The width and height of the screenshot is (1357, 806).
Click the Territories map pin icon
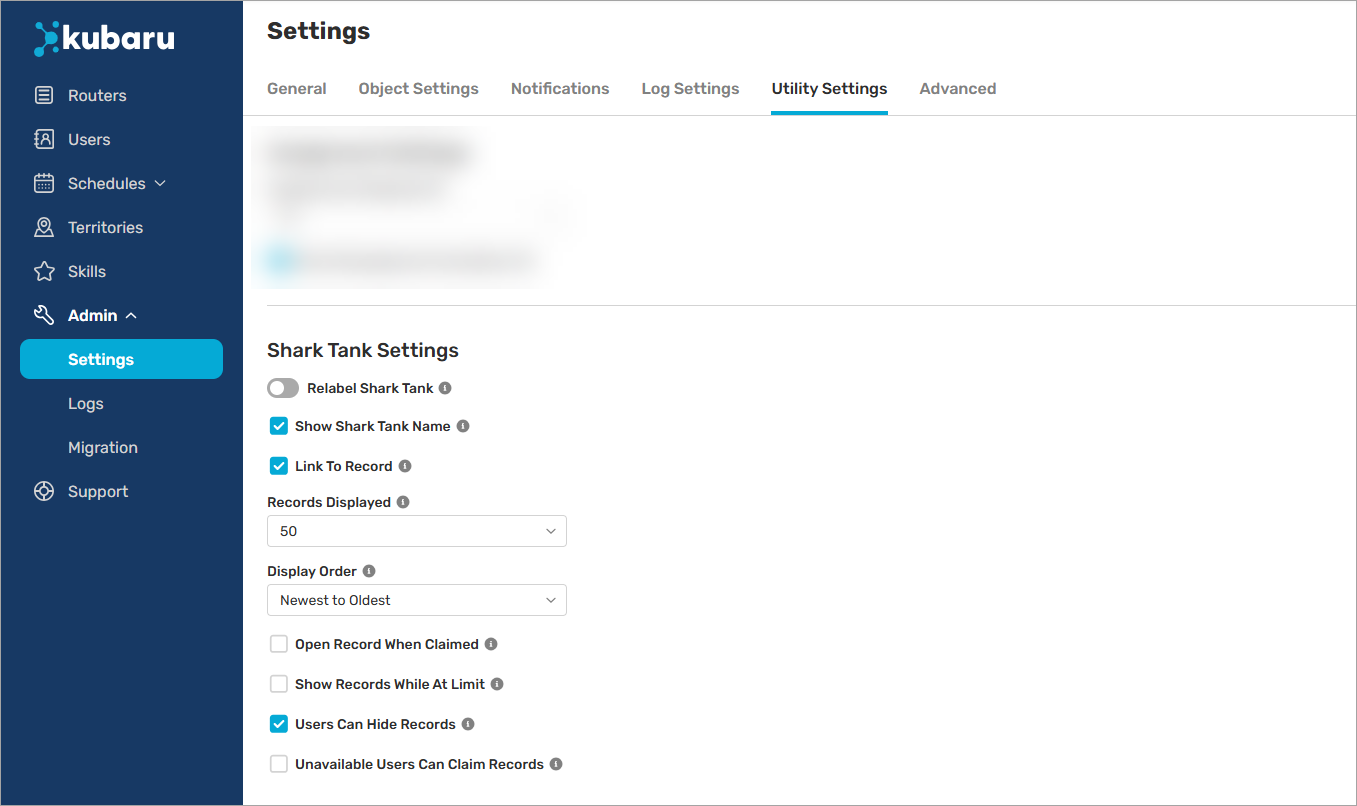click(44, 228)
